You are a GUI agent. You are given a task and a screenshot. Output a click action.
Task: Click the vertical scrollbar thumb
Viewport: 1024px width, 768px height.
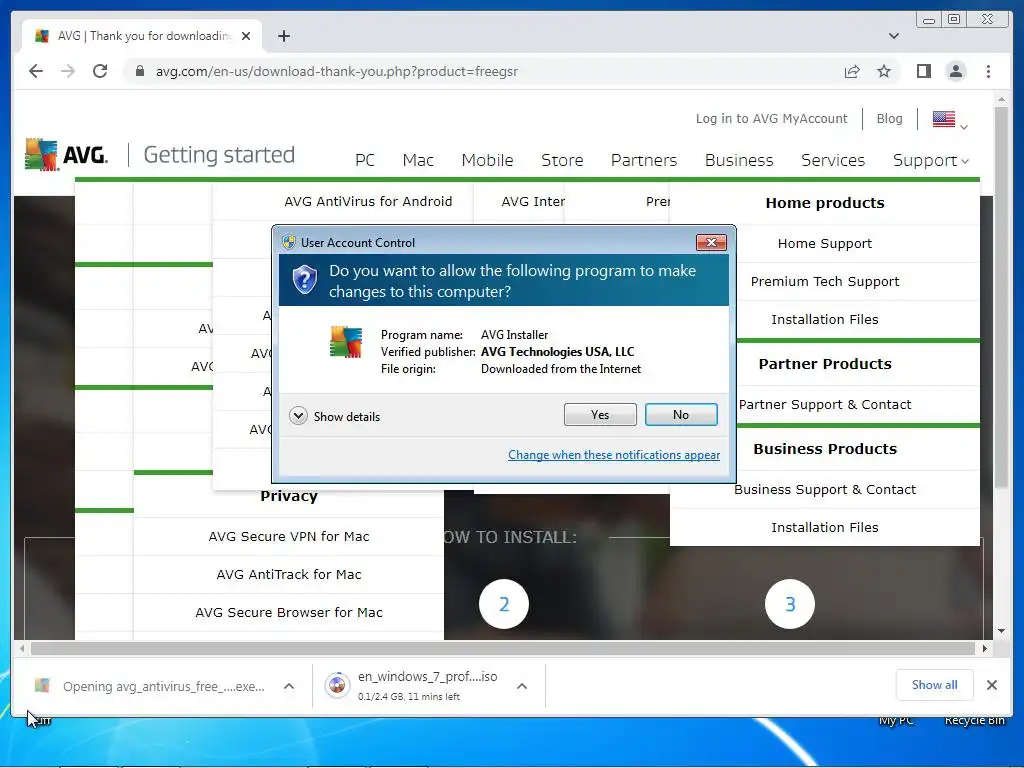1000,297
